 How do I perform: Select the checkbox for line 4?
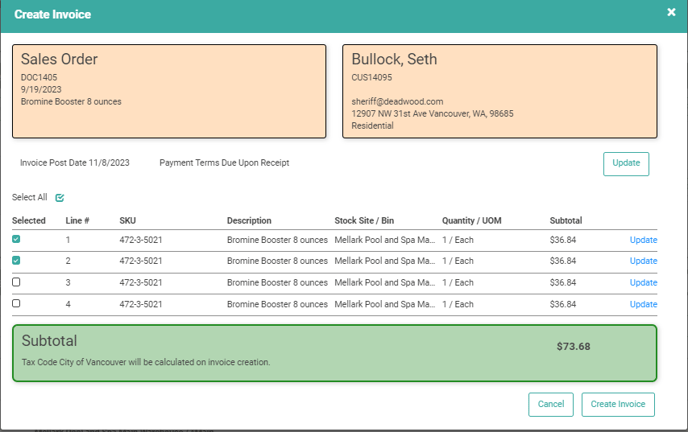coord(16,304)
